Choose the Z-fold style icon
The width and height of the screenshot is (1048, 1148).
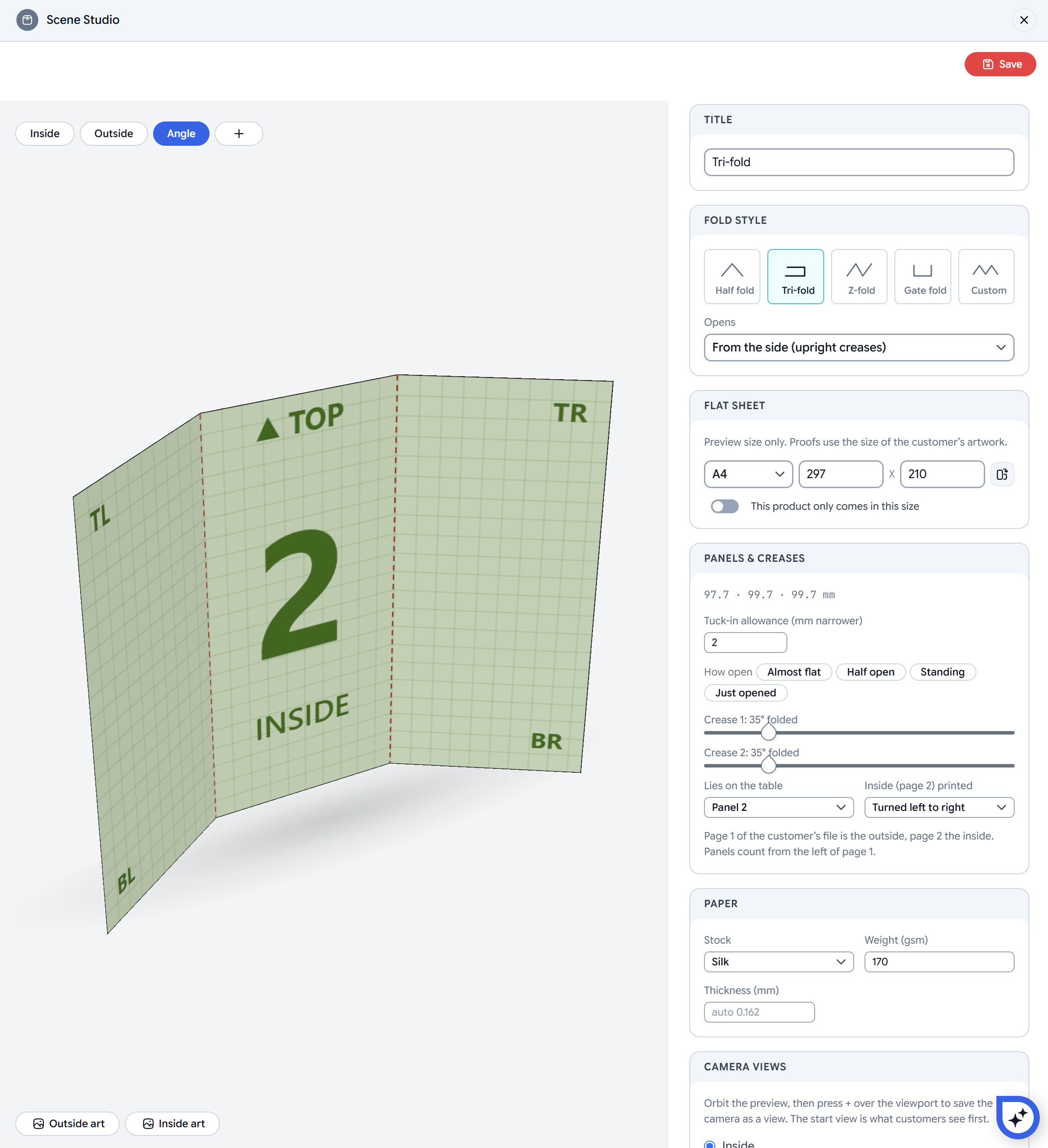859,276
